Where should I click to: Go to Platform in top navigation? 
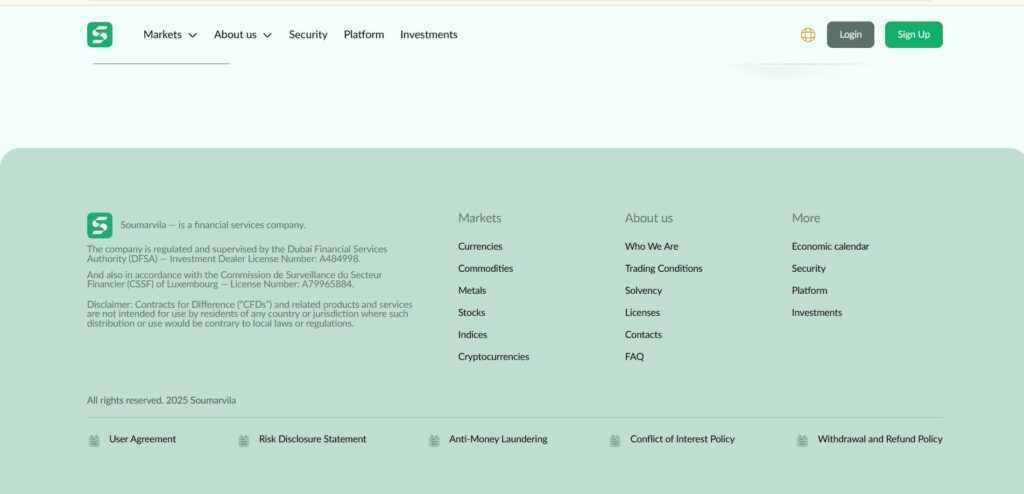(364, 35)
